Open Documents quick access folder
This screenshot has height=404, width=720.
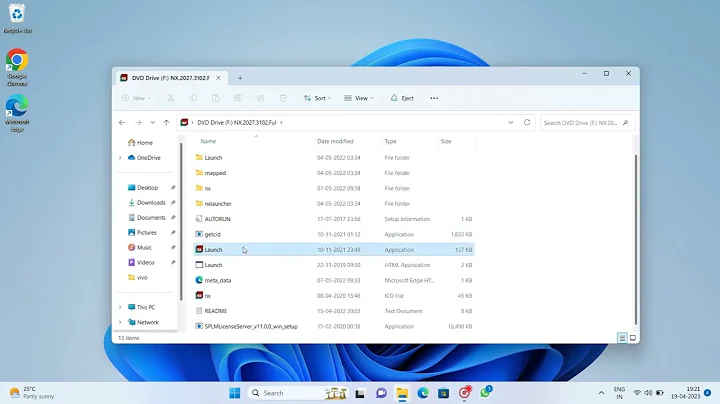[x=147, y=218]
